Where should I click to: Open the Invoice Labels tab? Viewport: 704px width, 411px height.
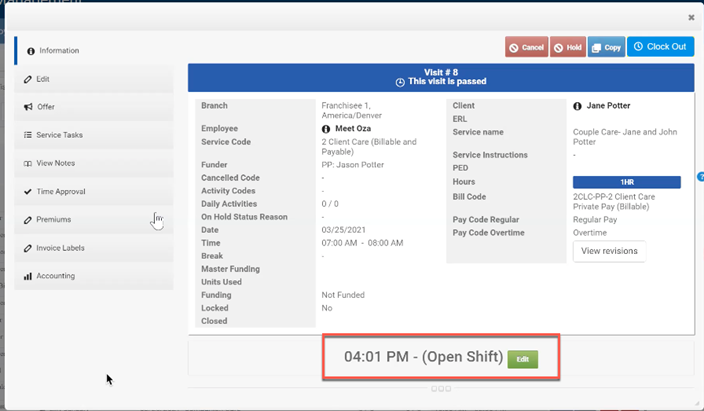coord(60,247)
